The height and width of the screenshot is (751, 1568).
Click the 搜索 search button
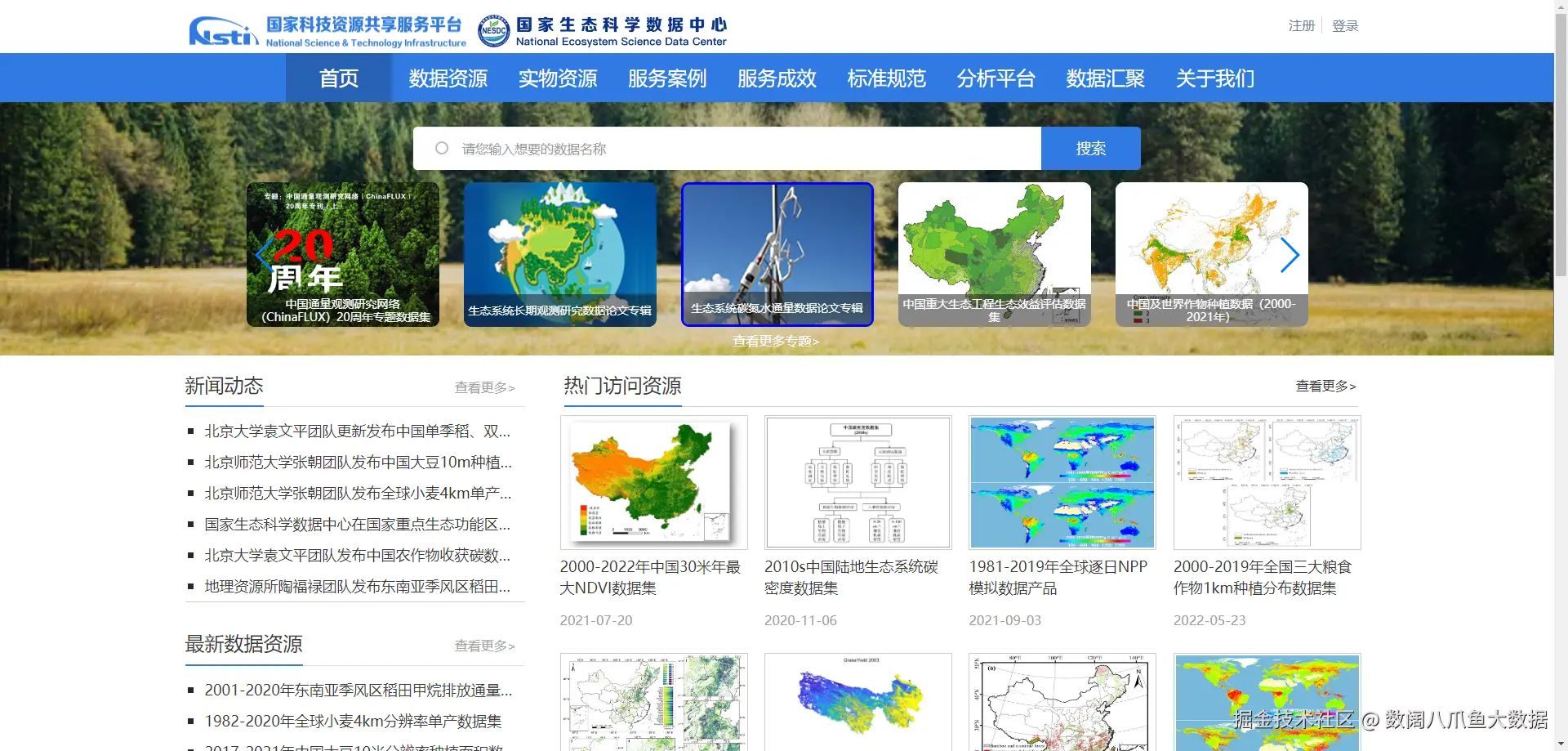pos(1091,149)
